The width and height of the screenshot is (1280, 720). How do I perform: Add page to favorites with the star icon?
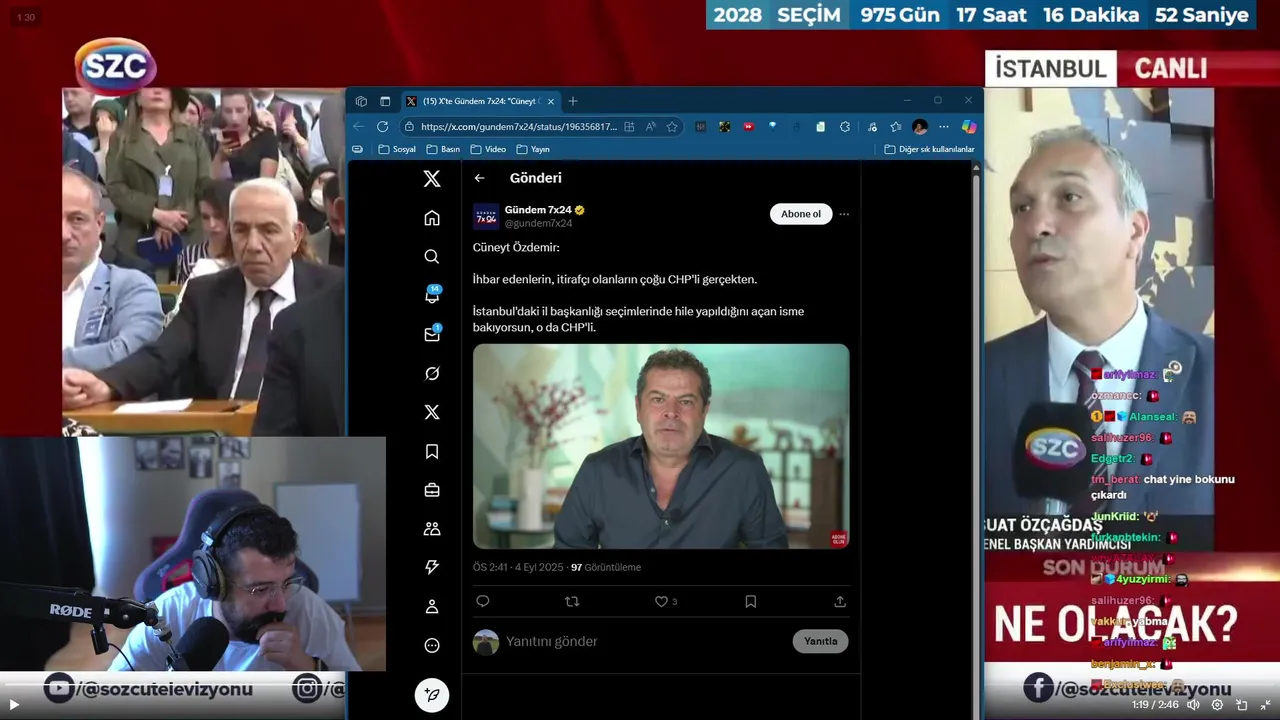[672, 127]
